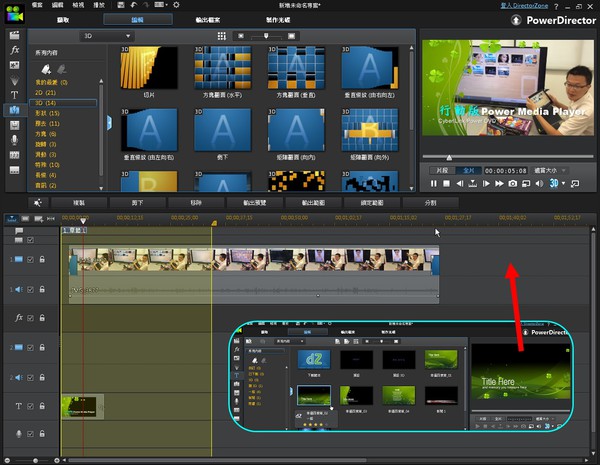Screen dimensions: 600x465
Task: Click the snapshot camera icon under preview
Action: point(512,183)
